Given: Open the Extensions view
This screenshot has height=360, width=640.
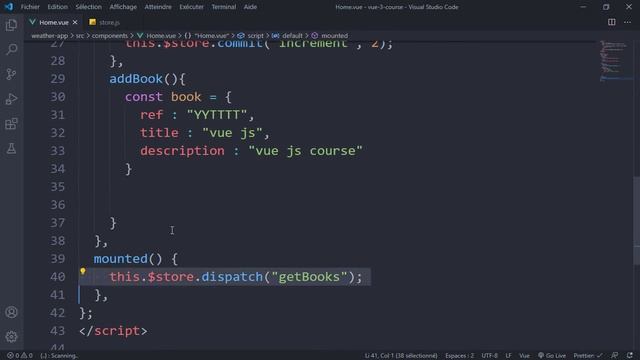Looking at the screenshot, I should pyautogui.click(x=11, y=124).
